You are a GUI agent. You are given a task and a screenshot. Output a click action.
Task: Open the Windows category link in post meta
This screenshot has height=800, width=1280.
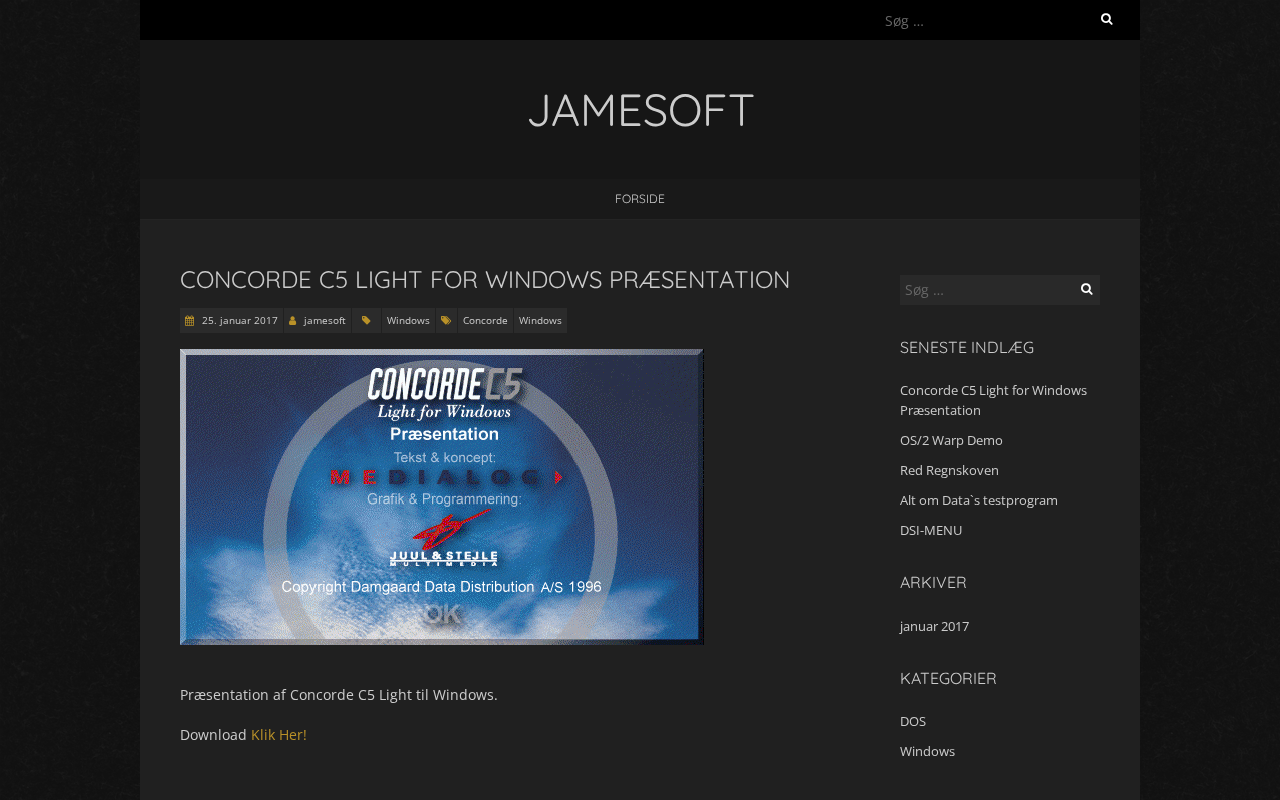point(408,321)
